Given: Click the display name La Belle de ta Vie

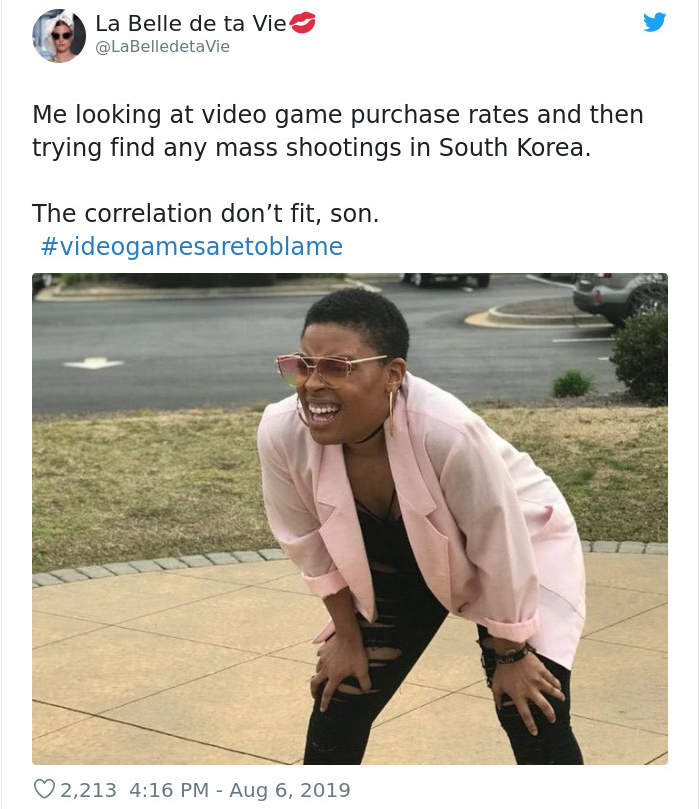Looking at the screenshot, I should [x=191, y=23].
